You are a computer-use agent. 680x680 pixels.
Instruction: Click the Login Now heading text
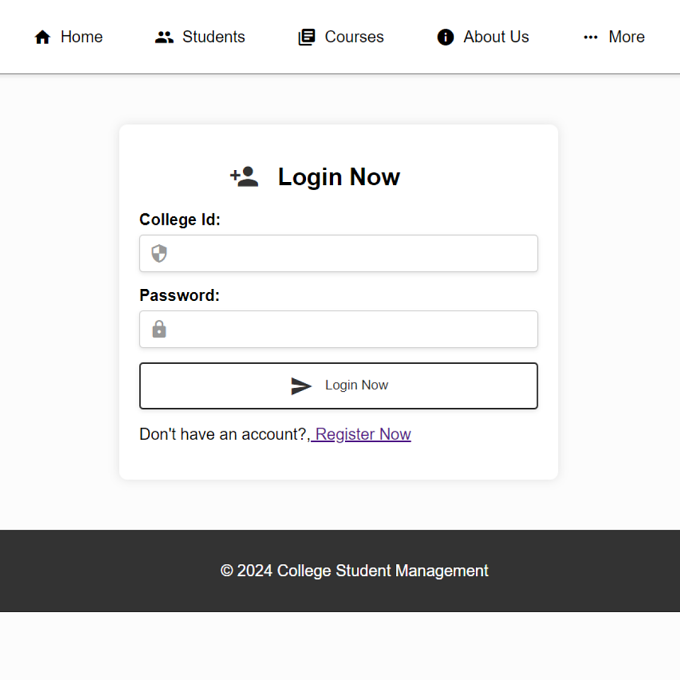click(x=339, y=177)
